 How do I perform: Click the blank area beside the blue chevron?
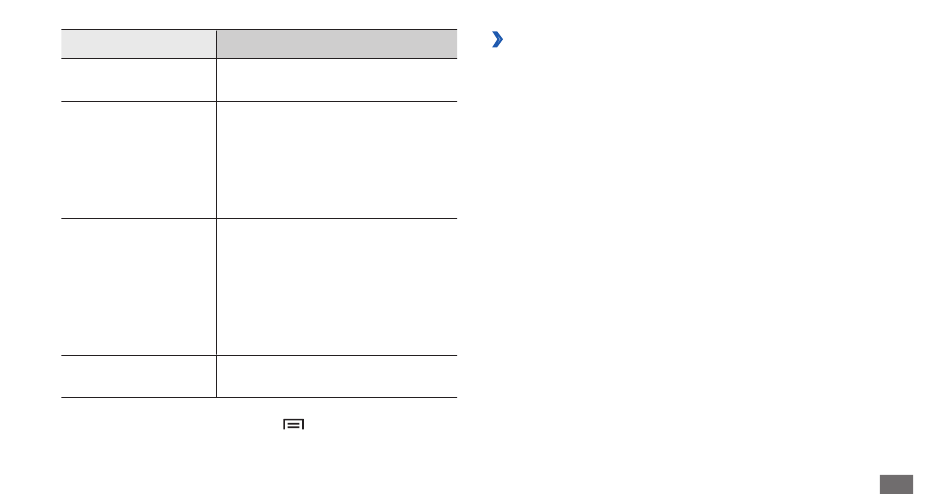[715, 39]
